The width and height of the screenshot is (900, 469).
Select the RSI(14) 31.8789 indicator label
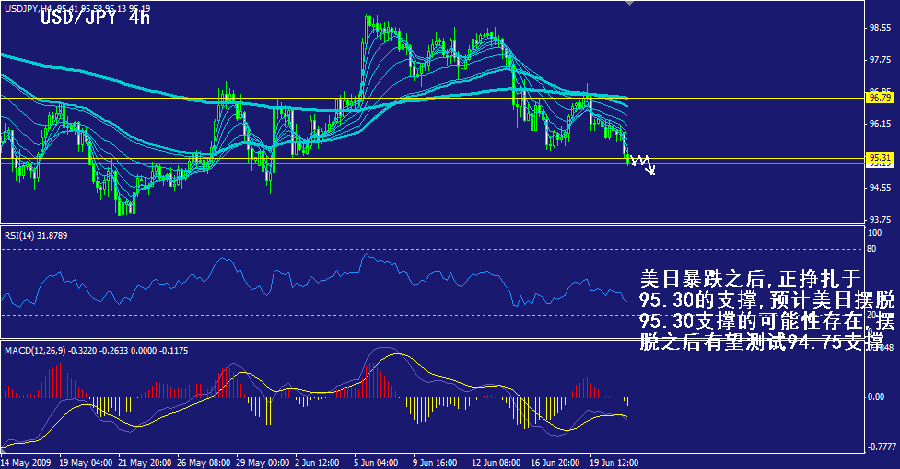coord(36,235)
